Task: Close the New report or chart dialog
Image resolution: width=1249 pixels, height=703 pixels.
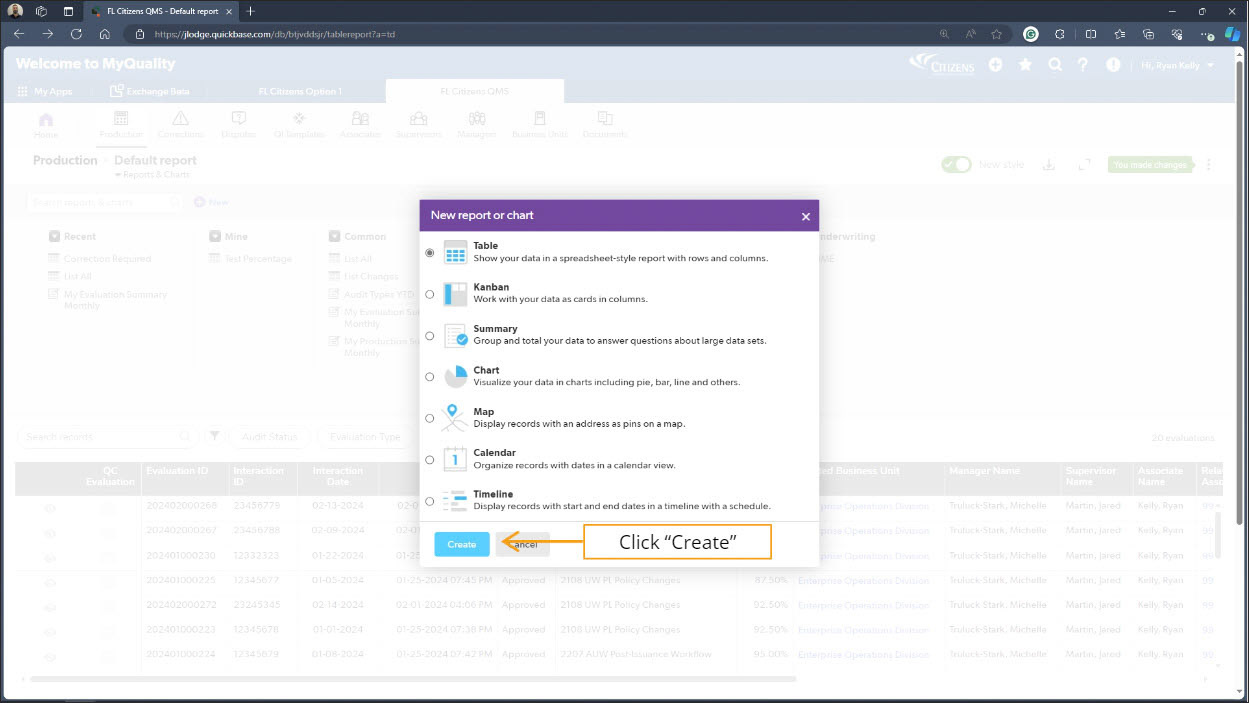Action: (806, 216)
